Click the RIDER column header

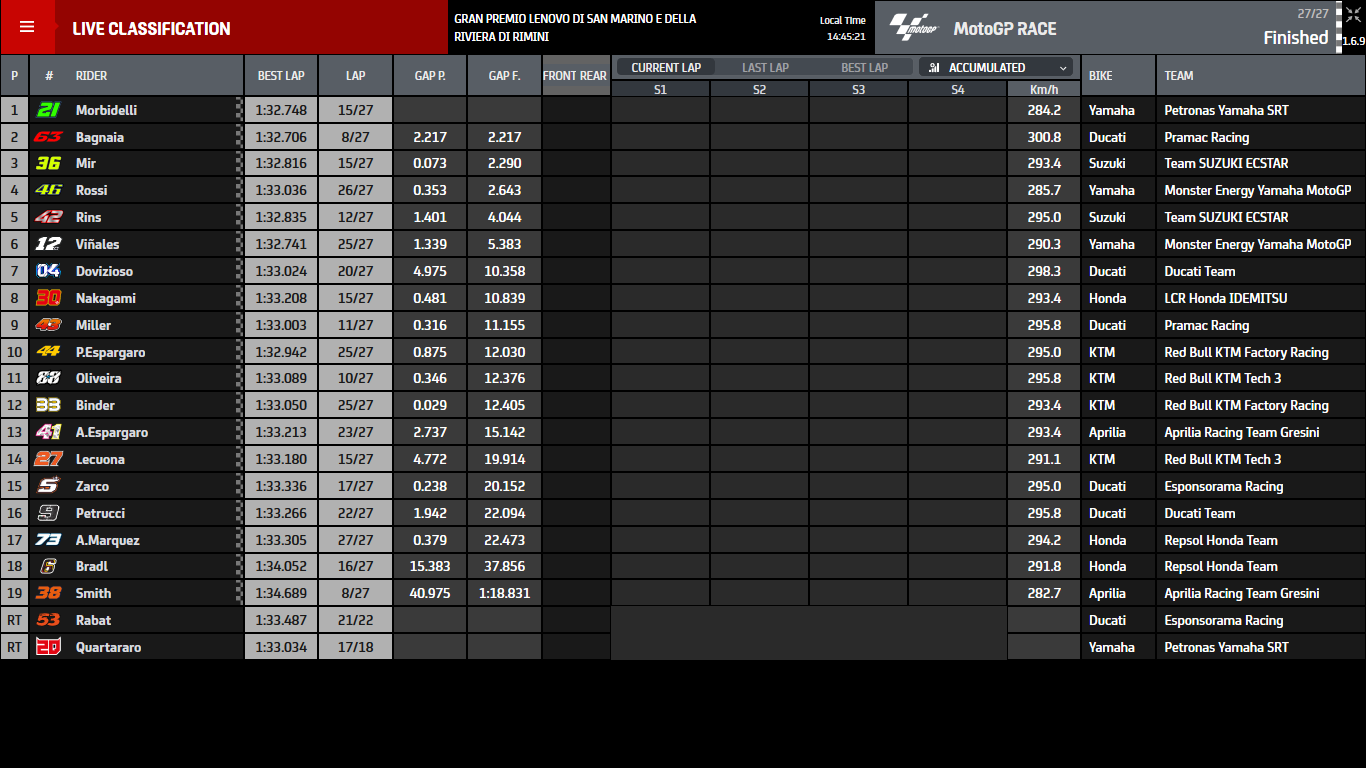[x=91, y=76]
